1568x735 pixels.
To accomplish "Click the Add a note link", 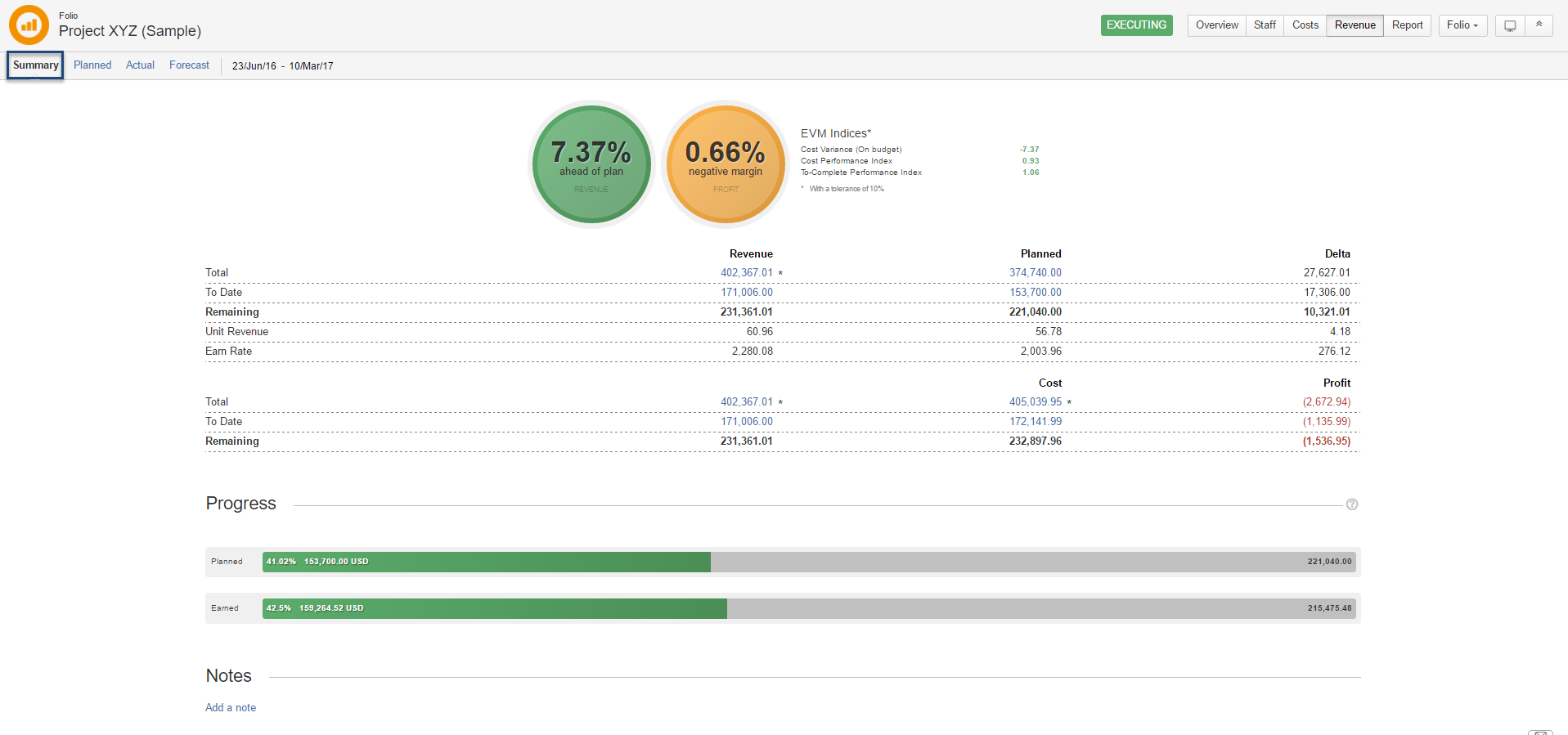I will coord(231,708).
